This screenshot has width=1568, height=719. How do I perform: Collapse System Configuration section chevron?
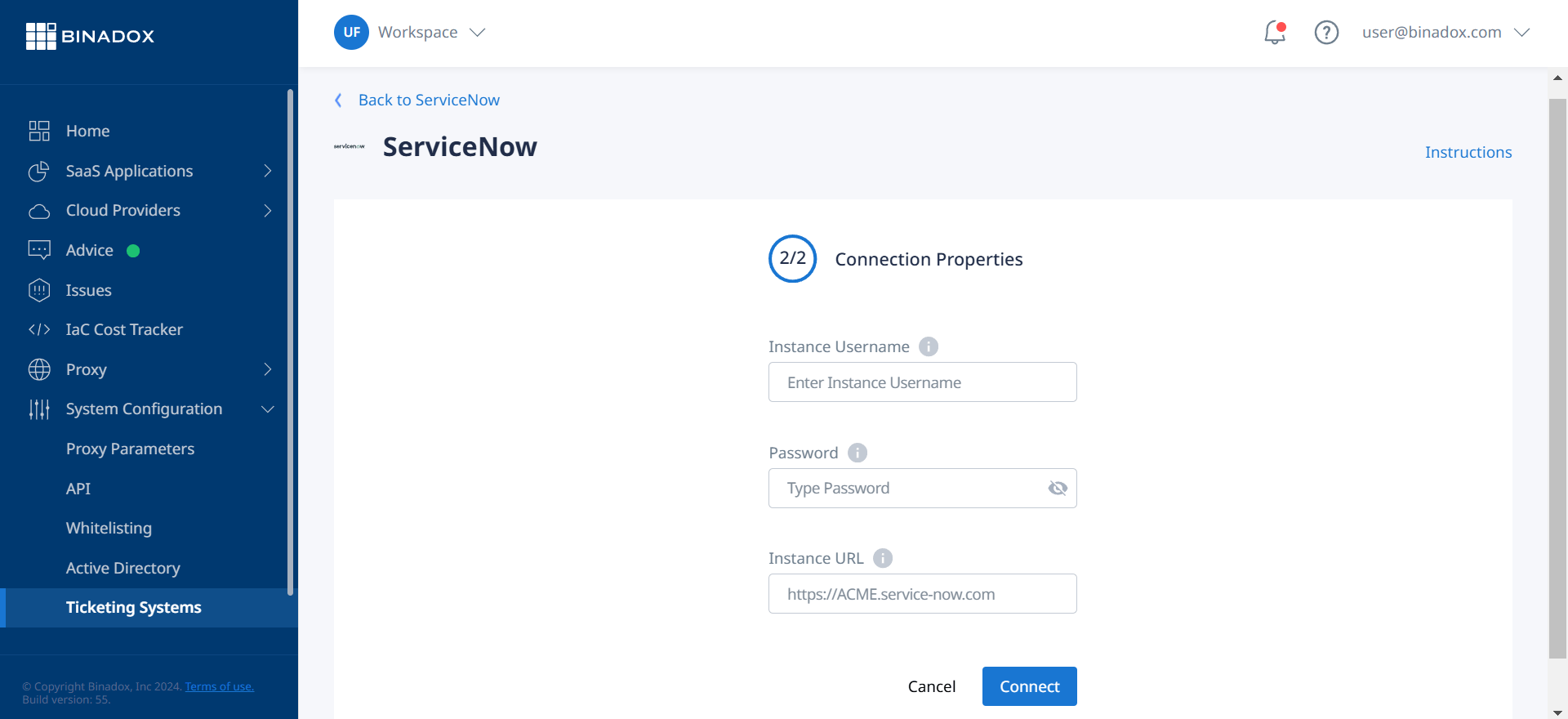point(268,409)
